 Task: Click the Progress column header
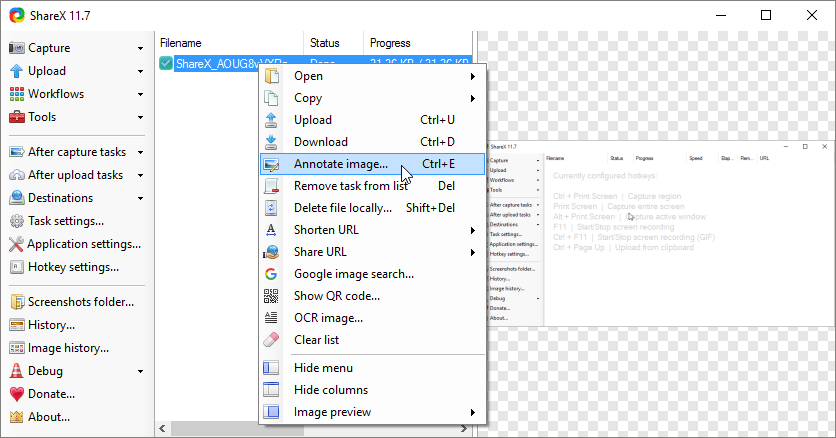tap(417, 43)
